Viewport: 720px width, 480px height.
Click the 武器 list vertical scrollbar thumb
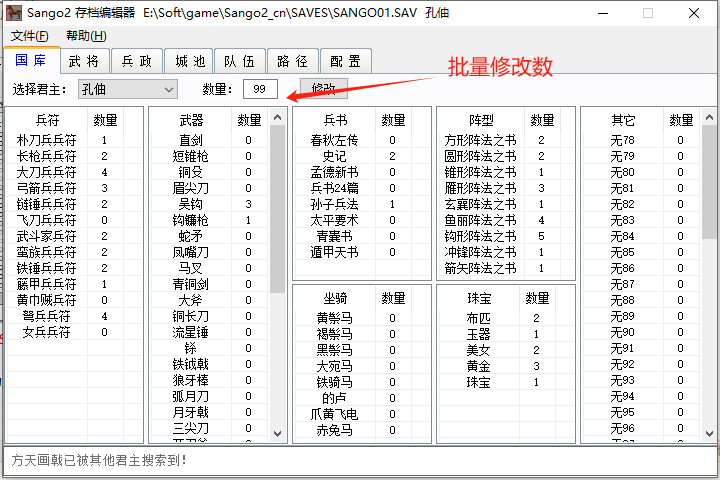point(277,210)
